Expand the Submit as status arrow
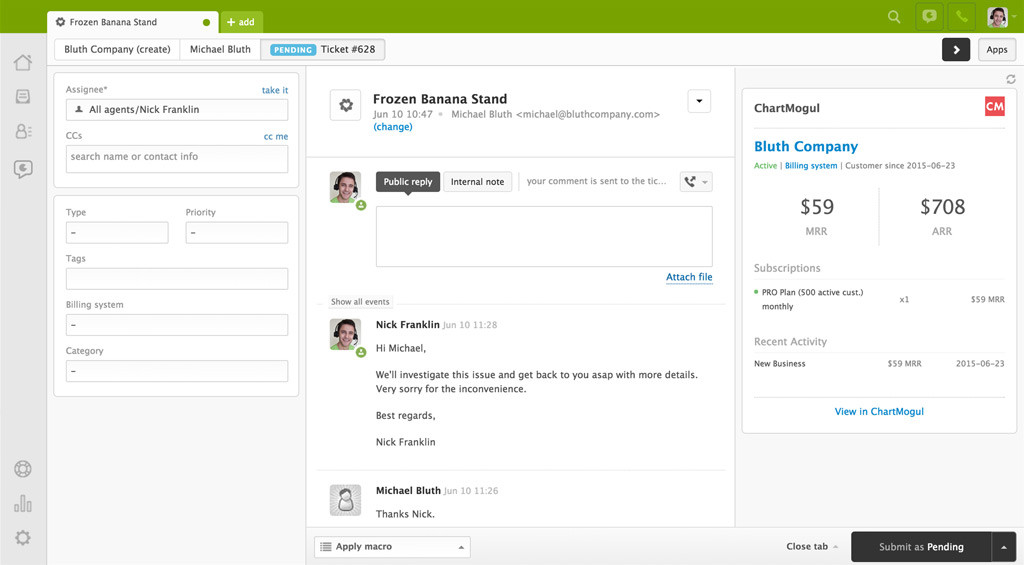This screenshot has width=1024, height=565. 1004,547
